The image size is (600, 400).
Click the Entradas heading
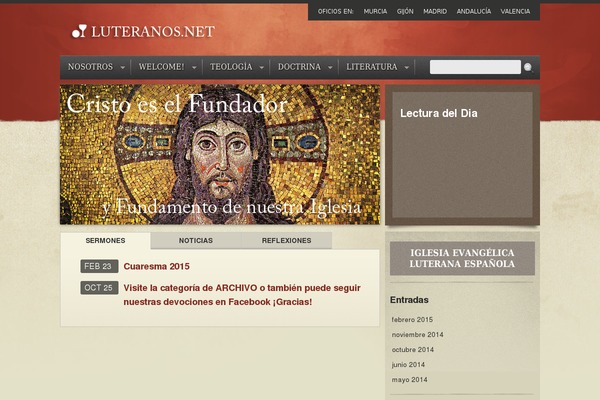point(409,300)
